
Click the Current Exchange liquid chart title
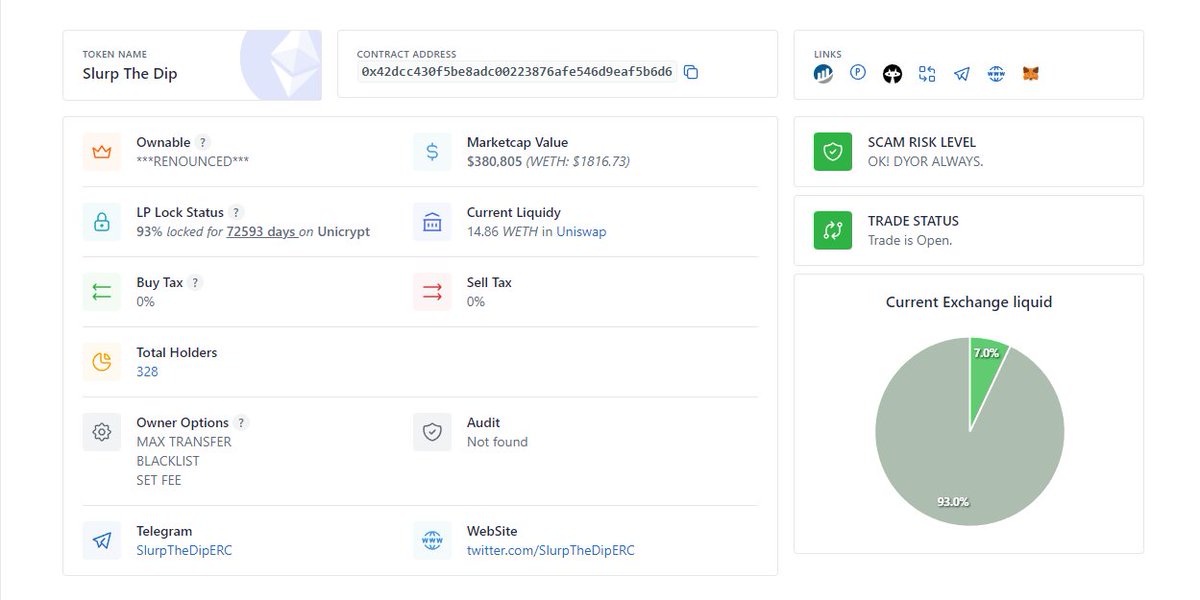[969, 302]
